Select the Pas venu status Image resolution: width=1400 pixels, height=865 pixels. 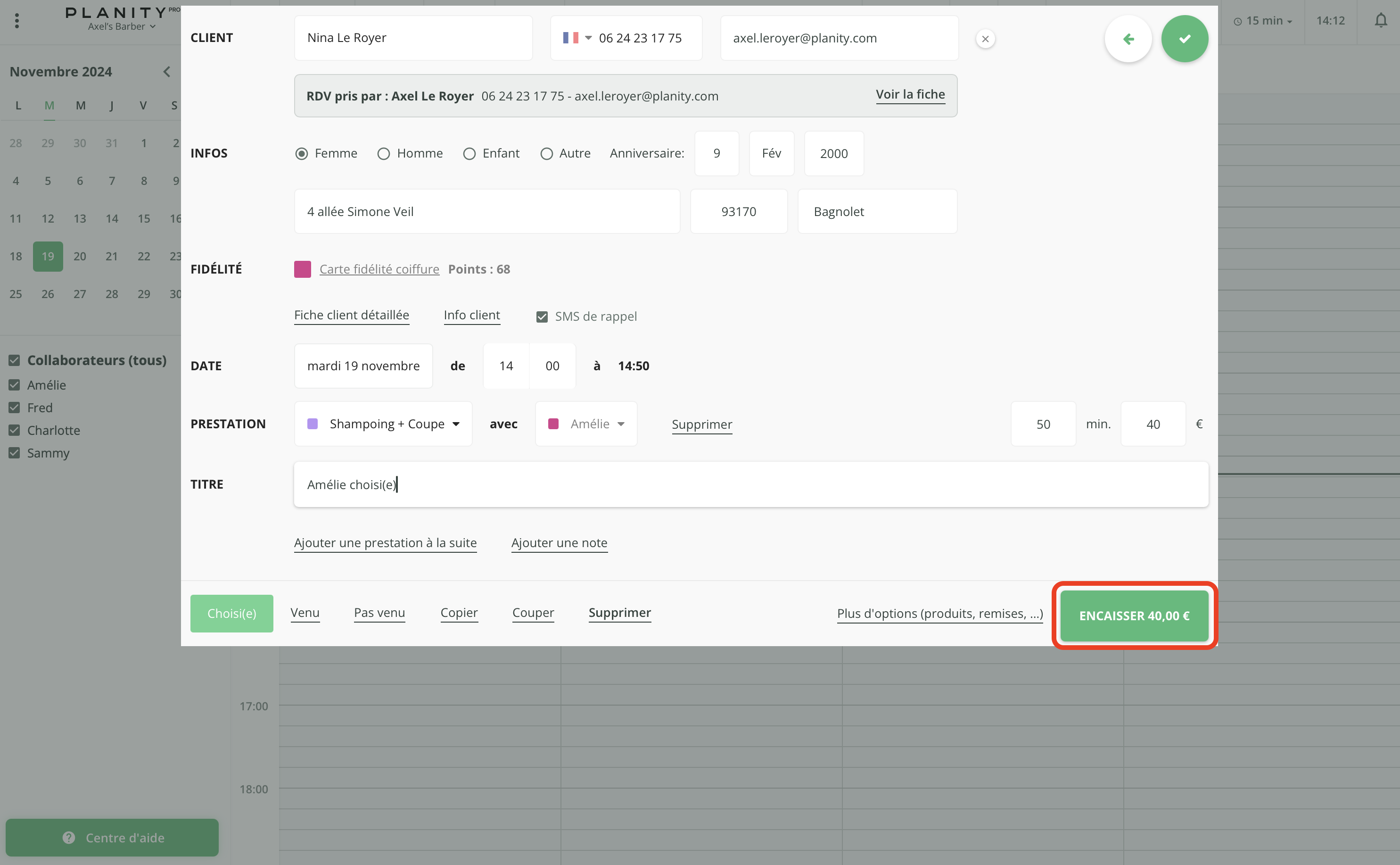379,612
